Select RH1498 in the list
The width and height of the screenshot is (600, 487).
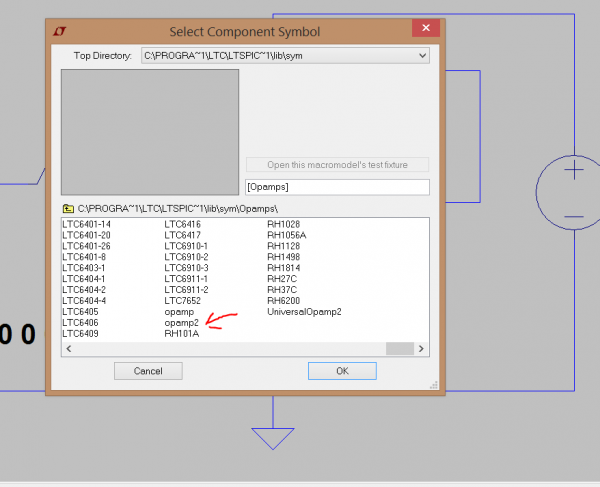(284, 257)
